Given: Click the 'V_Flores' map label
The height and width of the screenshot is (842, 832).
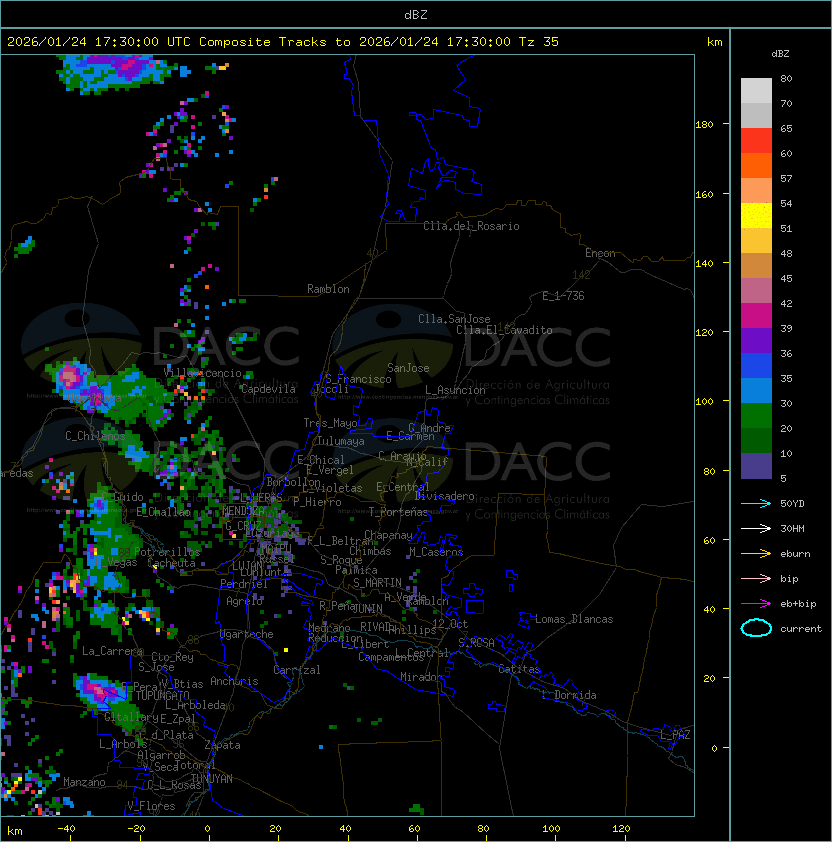Looking at the screenshot, I should [151, 806].
